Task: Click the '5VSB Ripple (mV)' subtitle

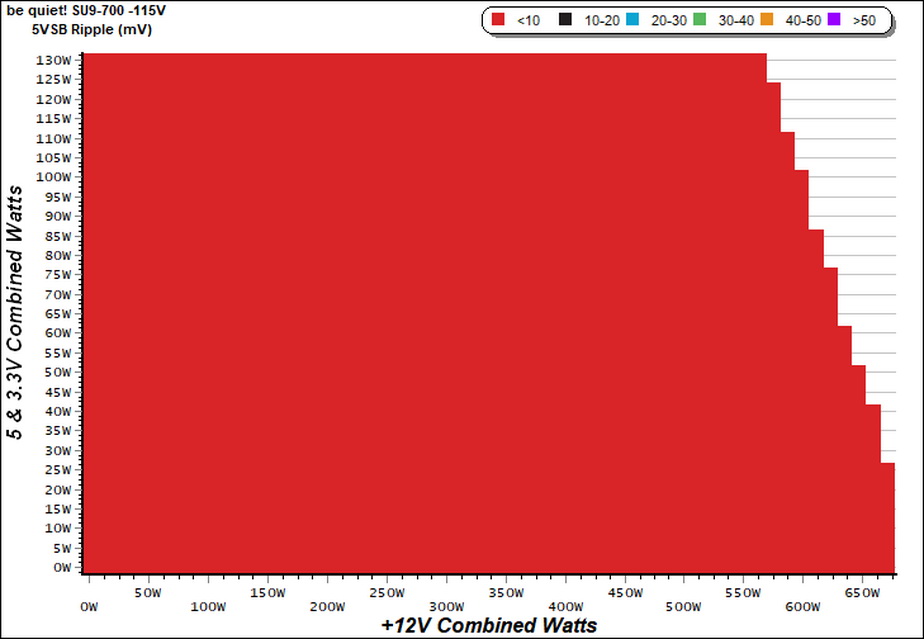Action: [x=92, y=29]
